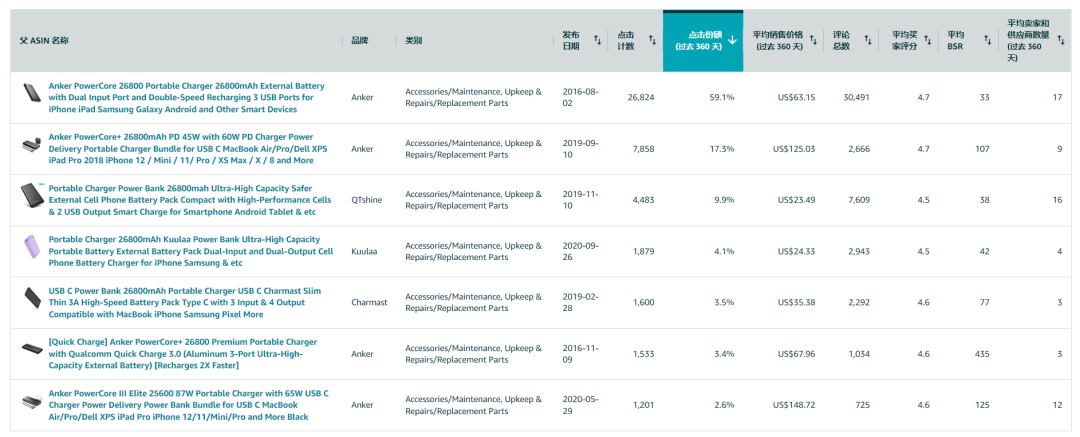
Task: Open Anker PowerCore III Elite 25600 link
Action: [188, 405]
